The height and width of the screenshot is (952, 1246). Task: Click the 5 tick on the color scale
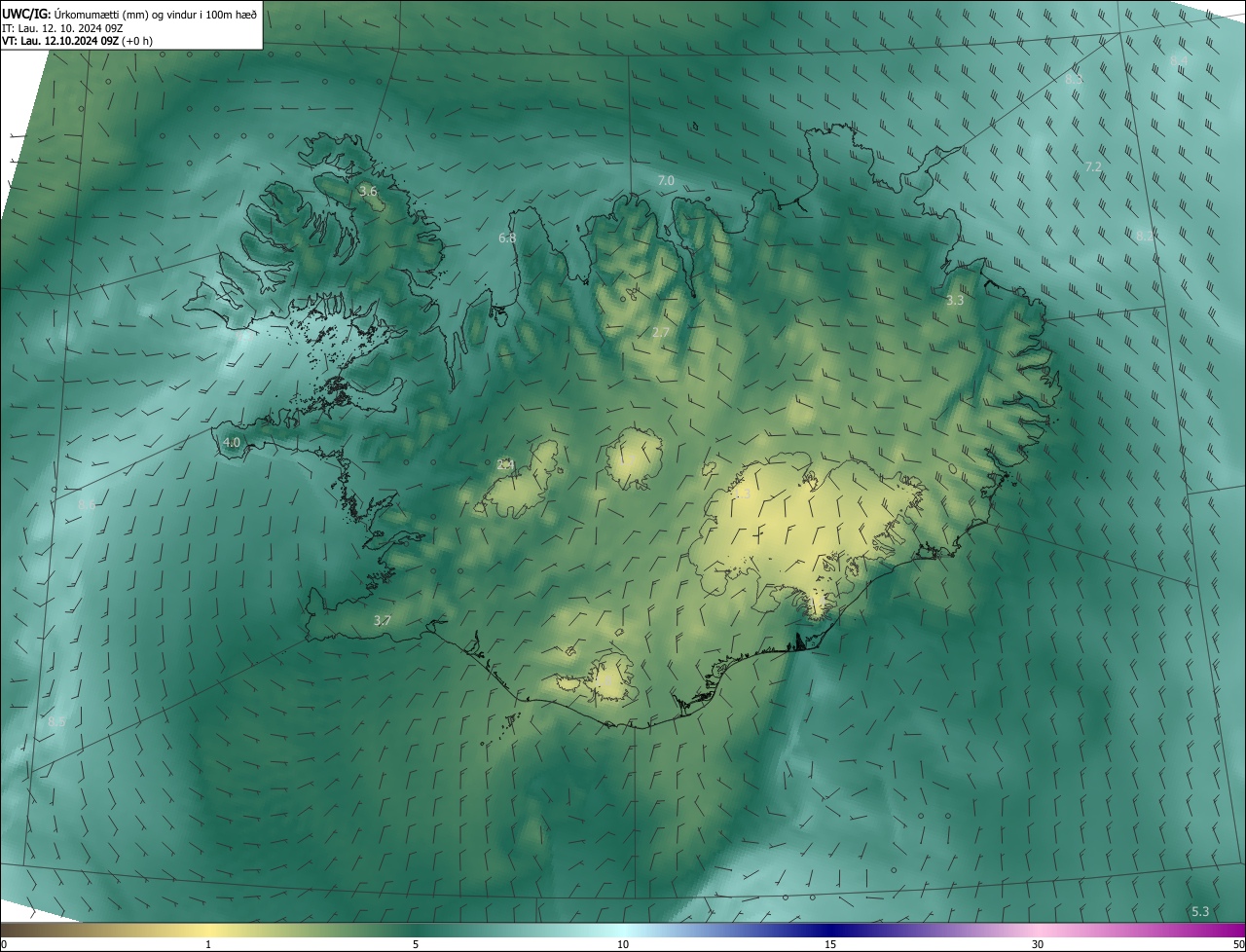(416, 944)
